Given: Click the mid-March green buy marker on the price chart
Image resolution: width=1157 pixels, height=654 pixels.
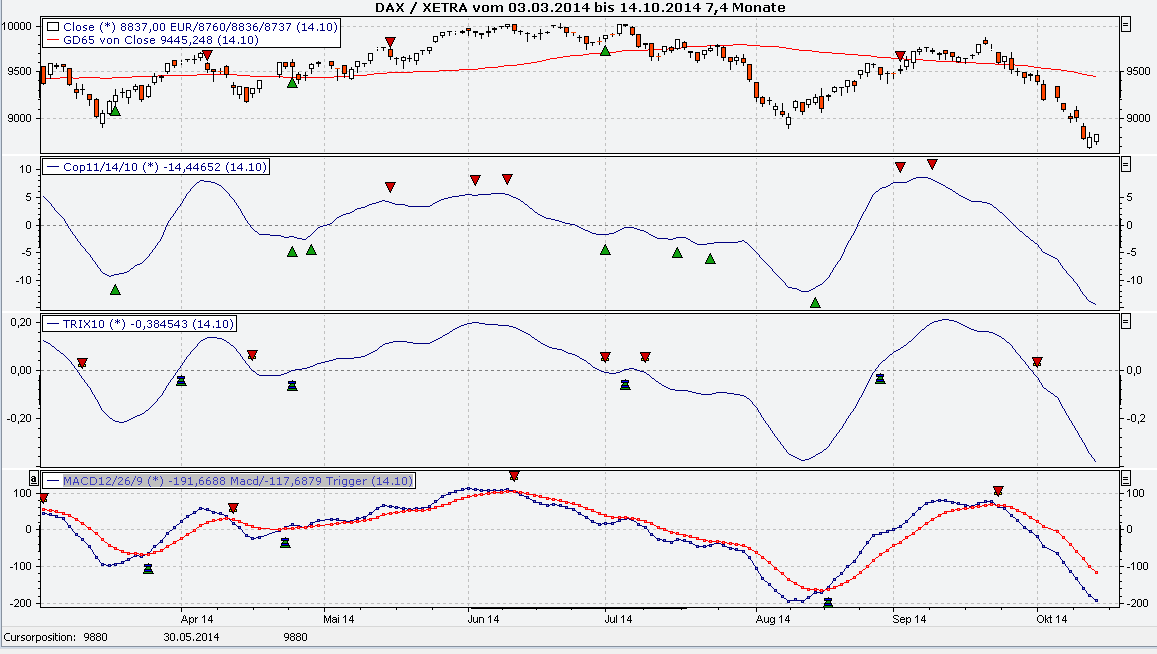Looking at the screenshot, I should (115, 111).
